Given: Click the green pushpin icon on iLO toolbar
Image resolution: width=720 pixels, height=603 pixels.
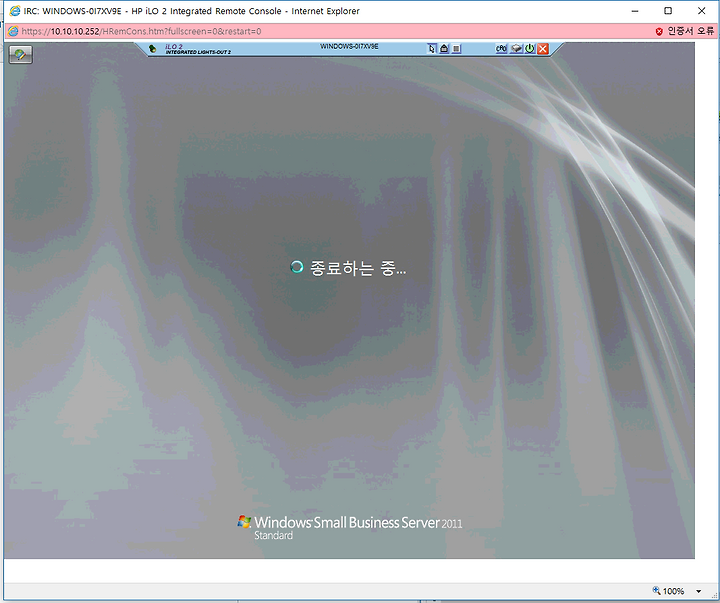Looking at the screenshot, I should pos(153,48).
